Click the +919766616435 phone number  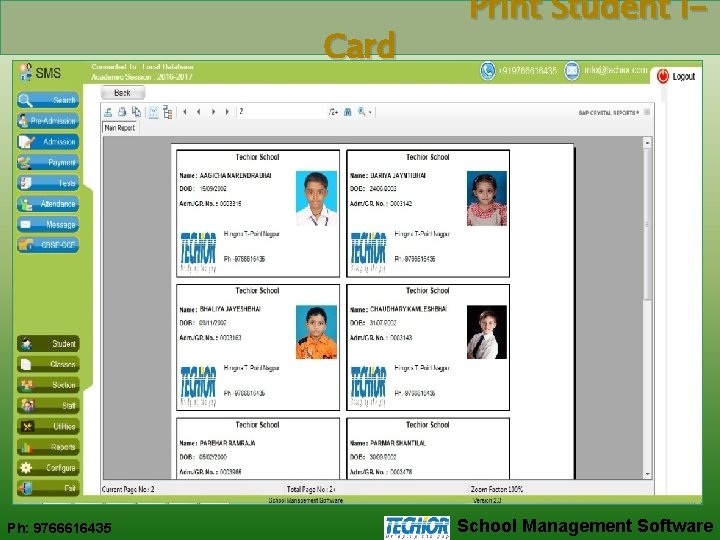pos(528,71)
